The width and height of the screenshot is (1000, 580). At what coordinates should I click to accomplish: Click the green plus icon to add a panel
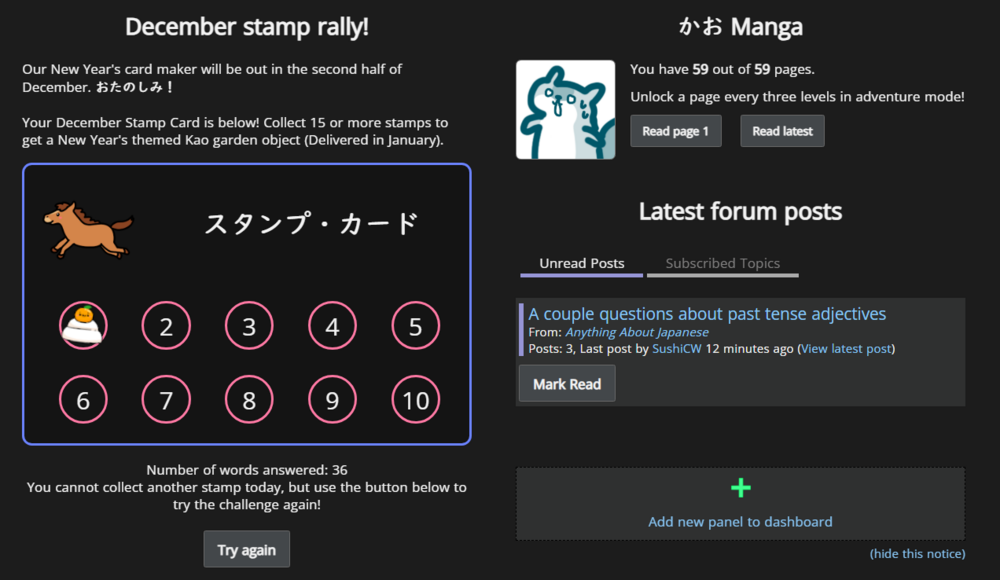pyautogui.click(x=740, y=487)
